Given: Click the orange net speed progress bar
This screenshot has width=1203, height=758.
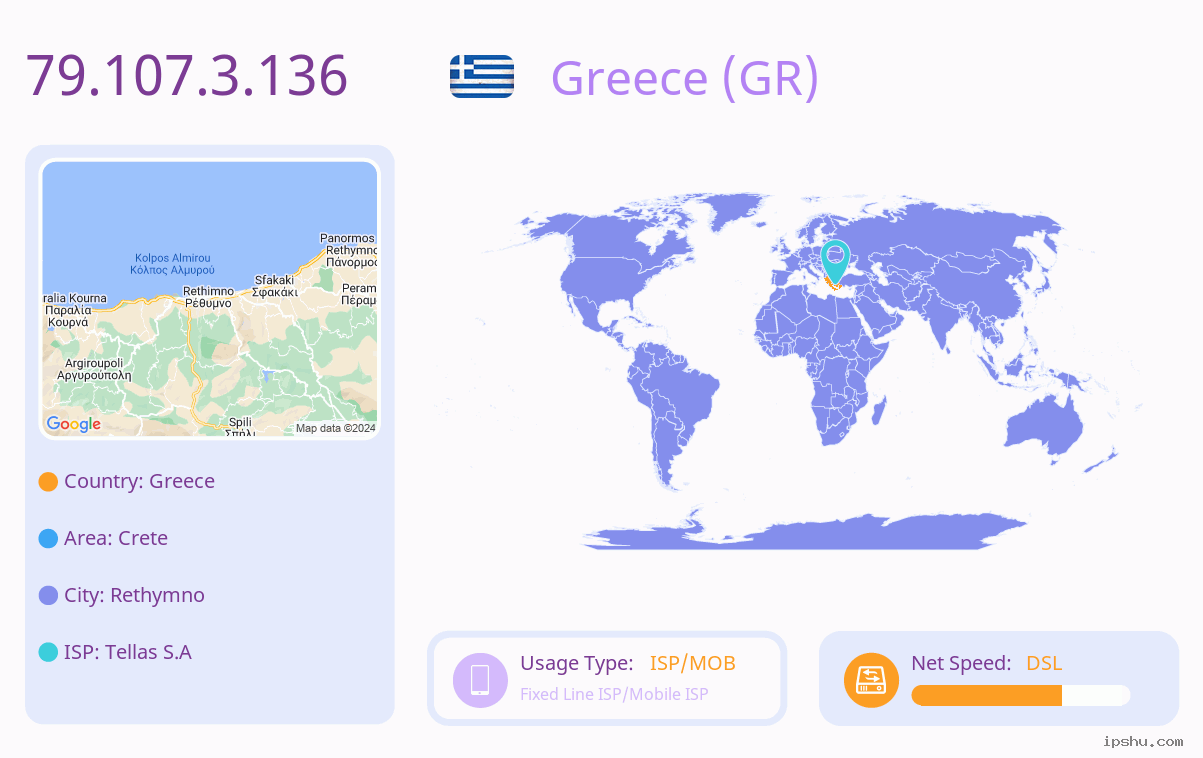Looking at the screenshot, I should click(1021, 696).
